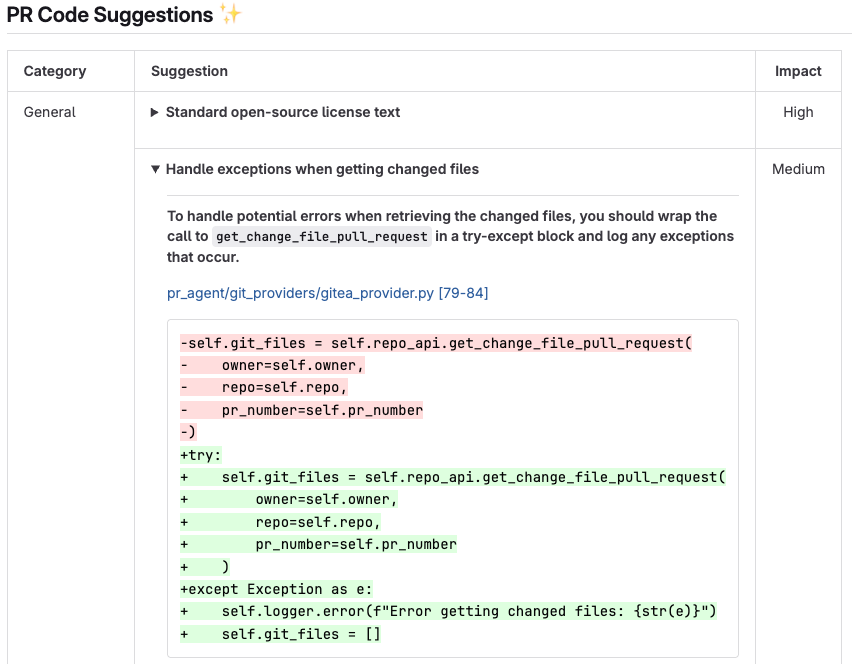
Task: Click the first removed line starting "-self.git_files"
Action: coord(436,343)
